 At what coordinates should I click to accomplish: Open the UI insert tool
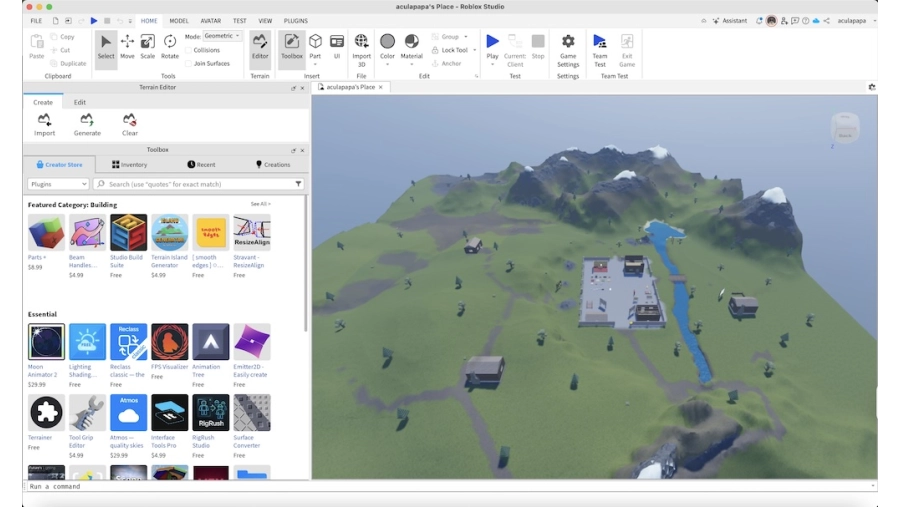[337, 47]
